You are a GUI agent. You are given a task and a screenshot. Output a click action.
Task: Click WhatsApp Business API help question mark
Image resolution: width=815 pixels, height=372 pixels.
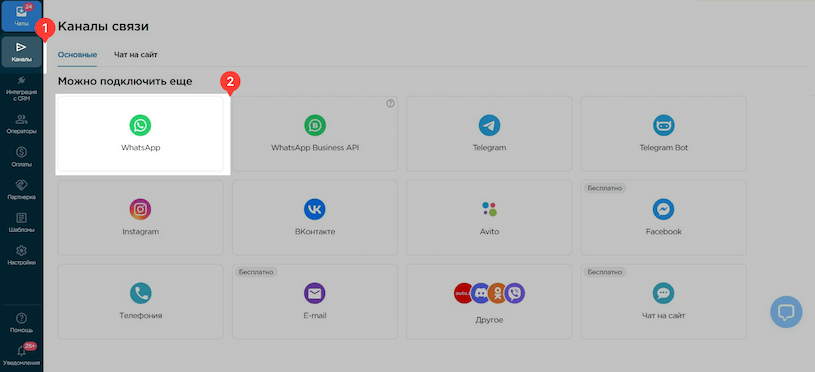click(x=390, y=103)
